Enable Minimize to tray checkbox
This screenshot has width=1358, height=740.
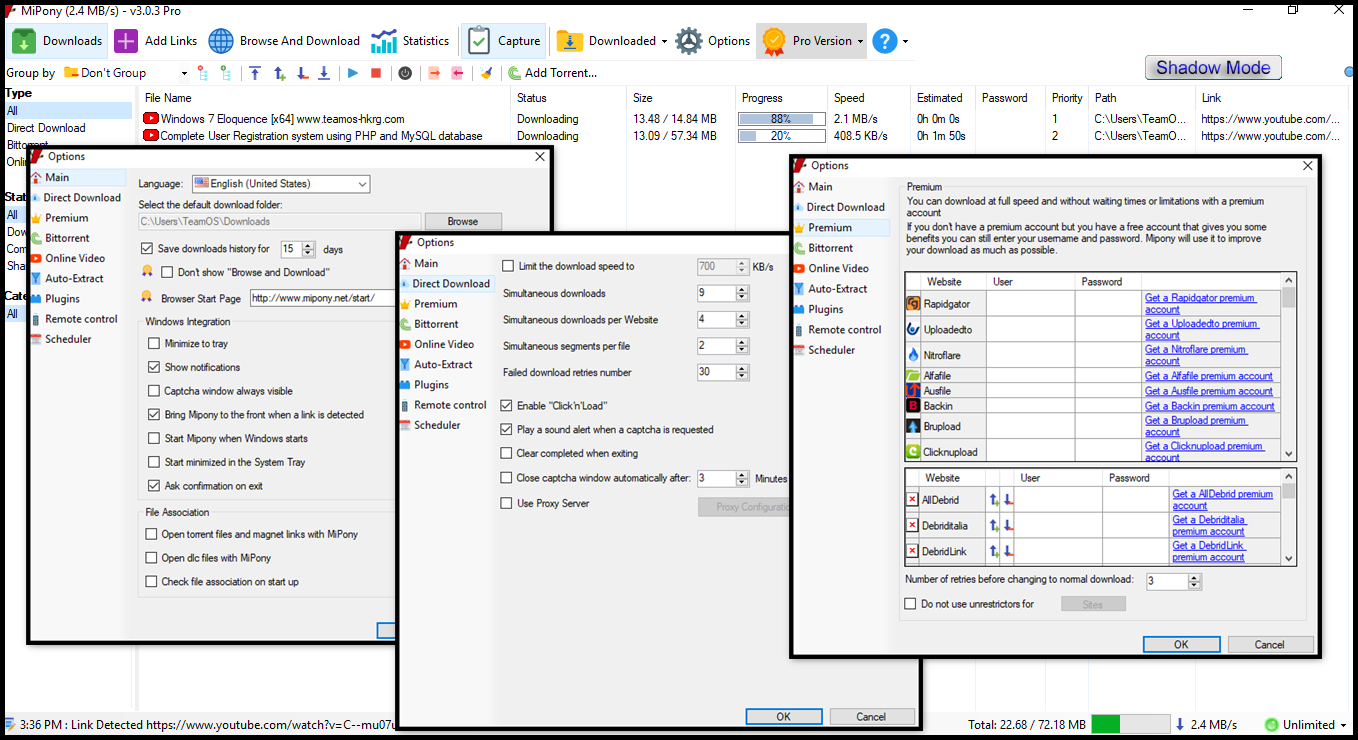[154, 344]
